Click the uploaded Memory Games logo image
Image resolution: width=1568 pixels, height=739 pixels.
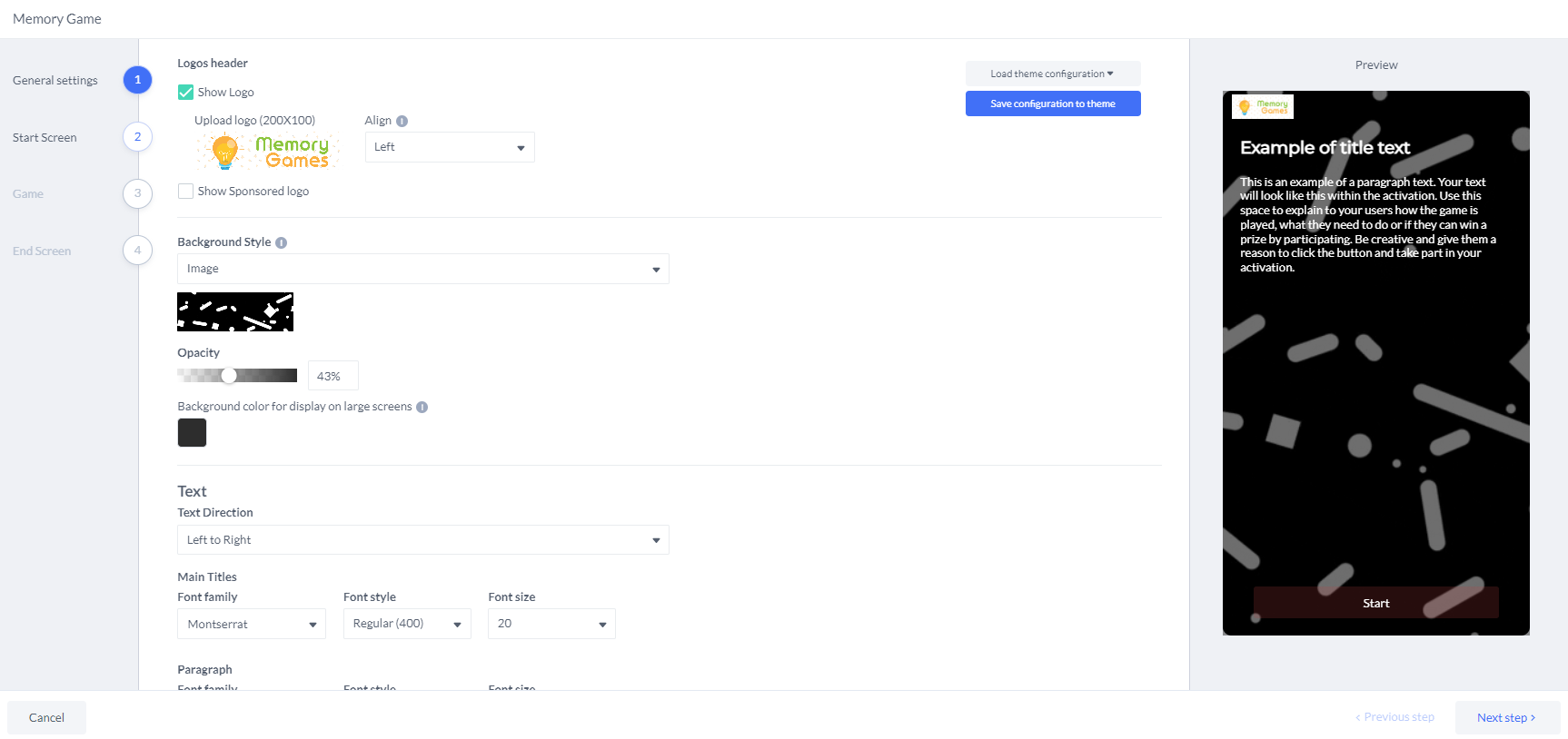(268, 152)
